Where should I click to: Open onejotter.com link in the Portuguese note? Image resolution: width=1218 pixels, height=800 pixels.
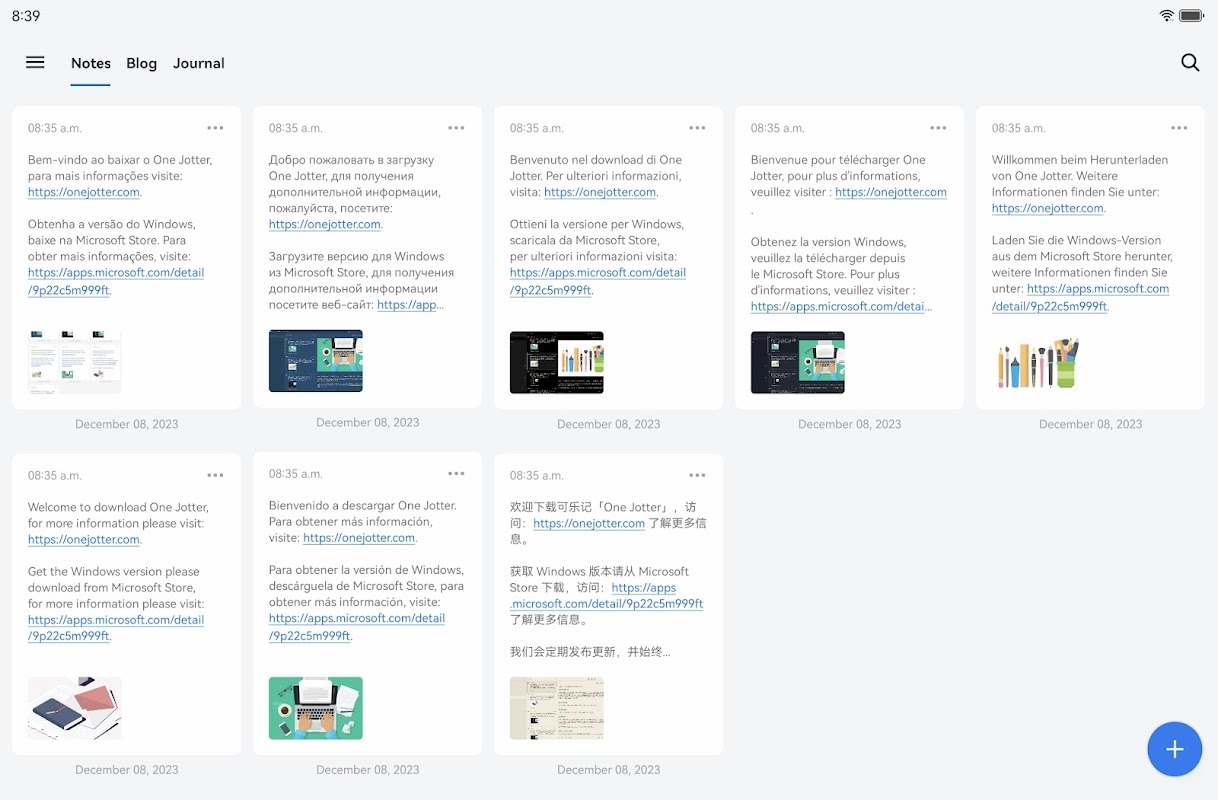pos(84,192)
